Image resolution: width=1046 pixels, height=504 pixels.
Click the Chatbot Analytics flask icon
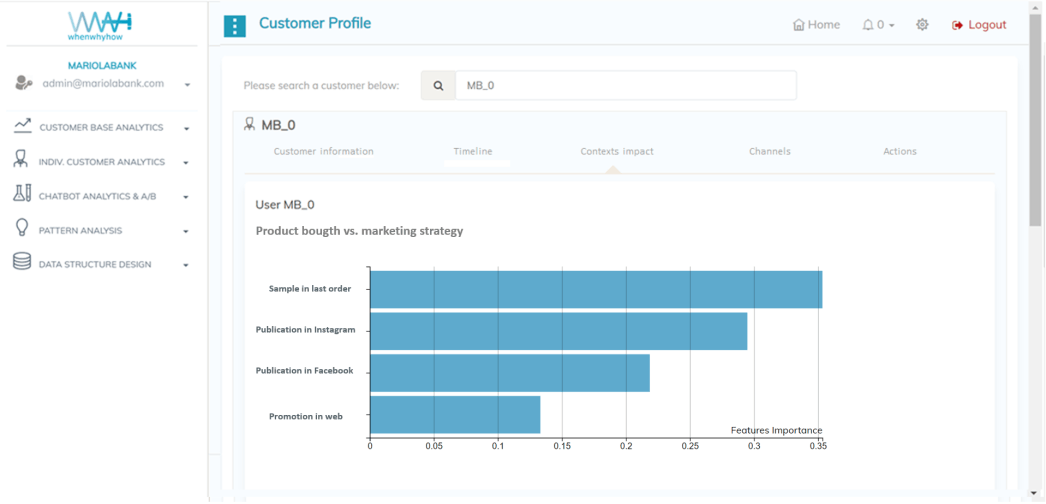pos(22,195)
